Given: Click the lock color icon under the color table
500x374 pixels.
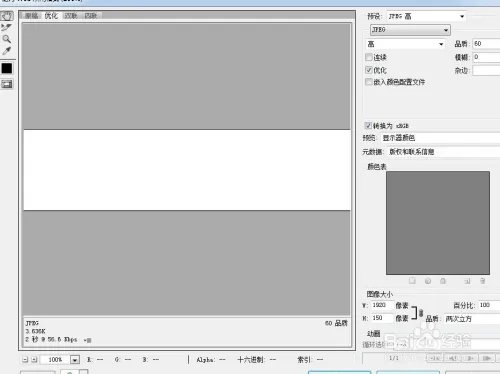Looking at the screenshot, I should [x=443, y=281].
